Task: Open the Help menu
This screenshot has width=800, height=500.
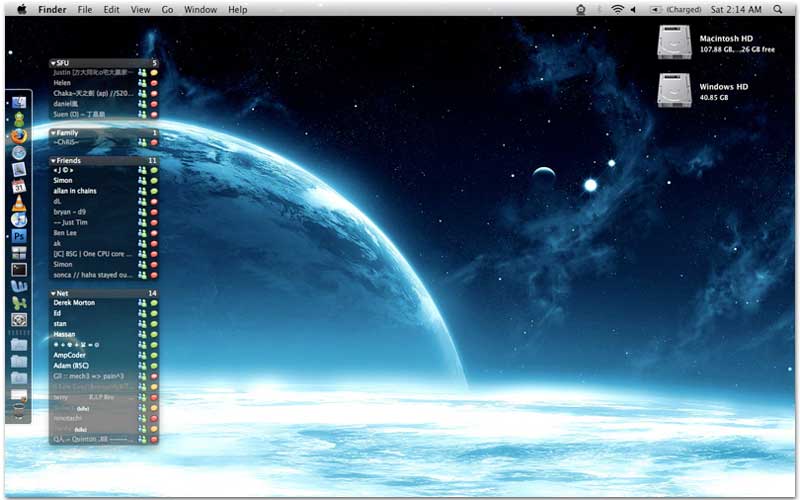Action: [x=237, y=9]
